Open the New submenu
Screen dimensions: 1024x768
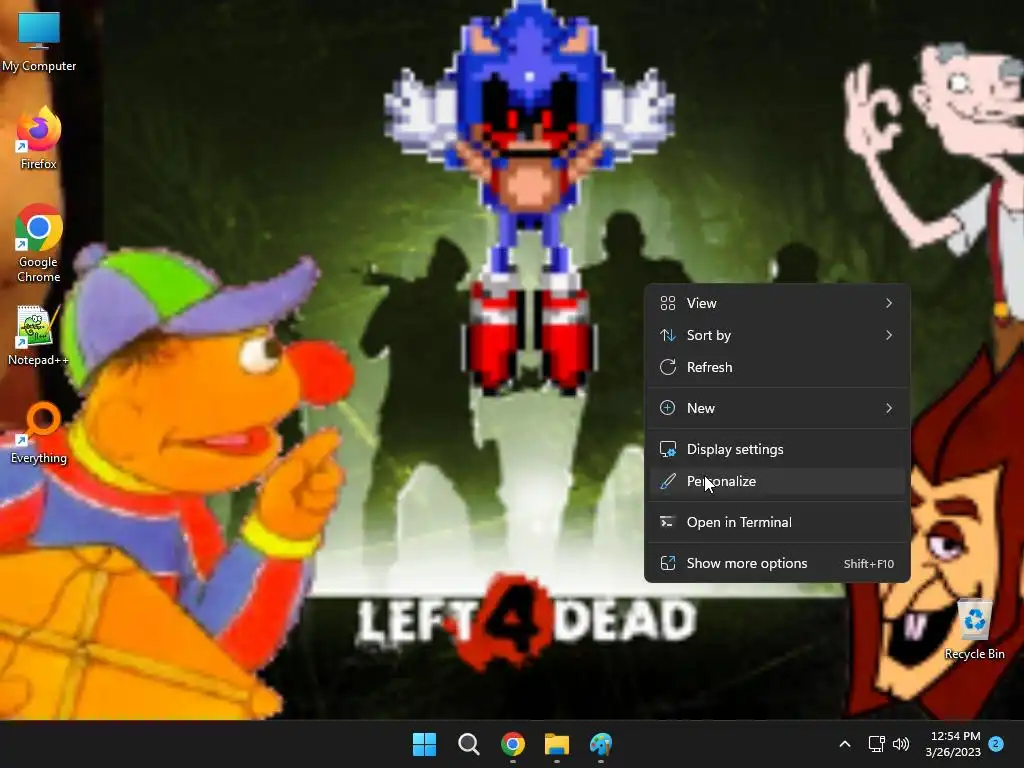(777, 408)
